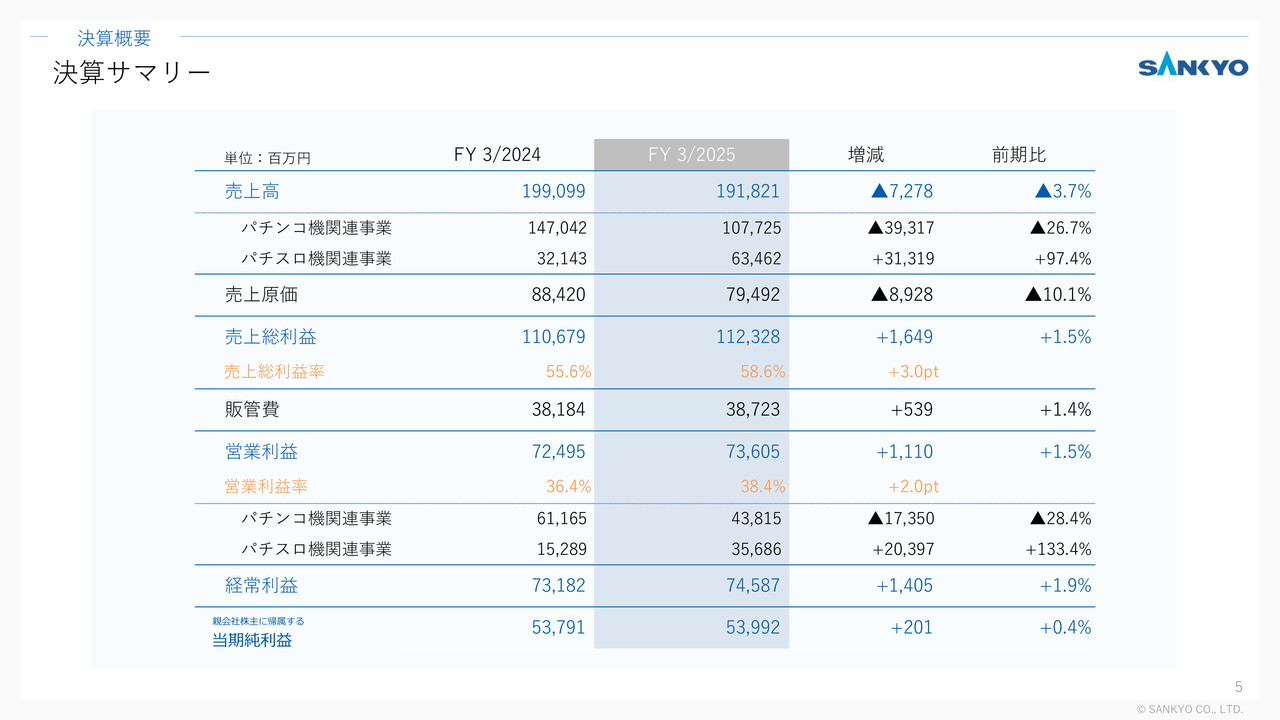Select the ▲3.7% ratio value
Viewport: 1280px width, 720px height.
[1063, 191]
